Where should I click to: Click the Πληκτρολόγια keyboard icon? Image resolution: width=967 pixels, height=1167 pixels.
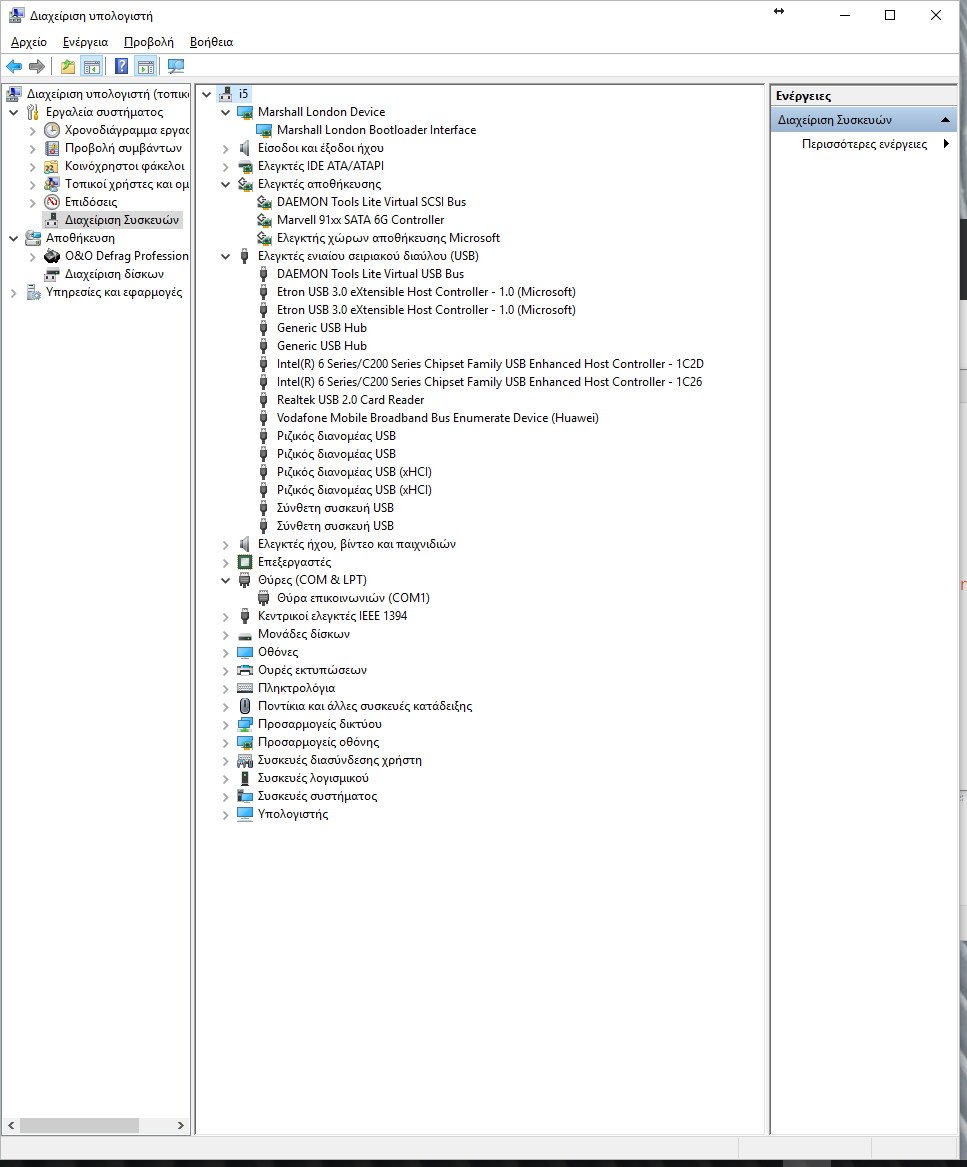click(x=245, y=688)
